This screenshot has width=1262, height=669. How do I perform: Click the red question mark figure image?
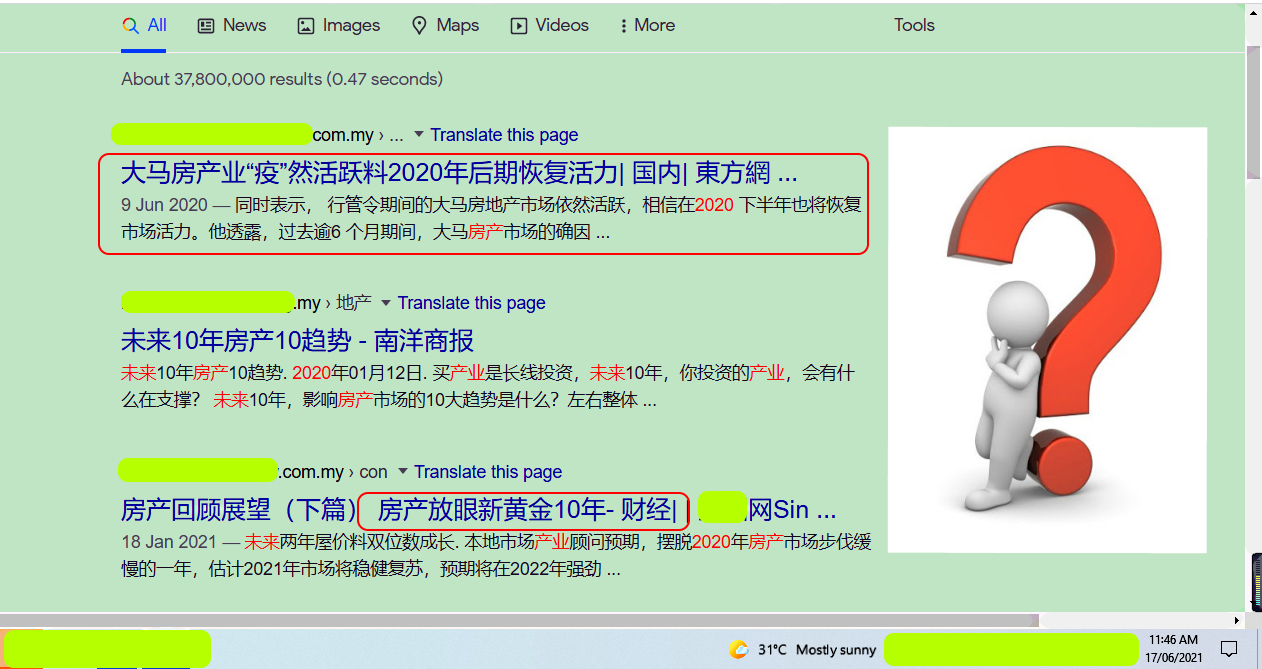pos(1047,340)
